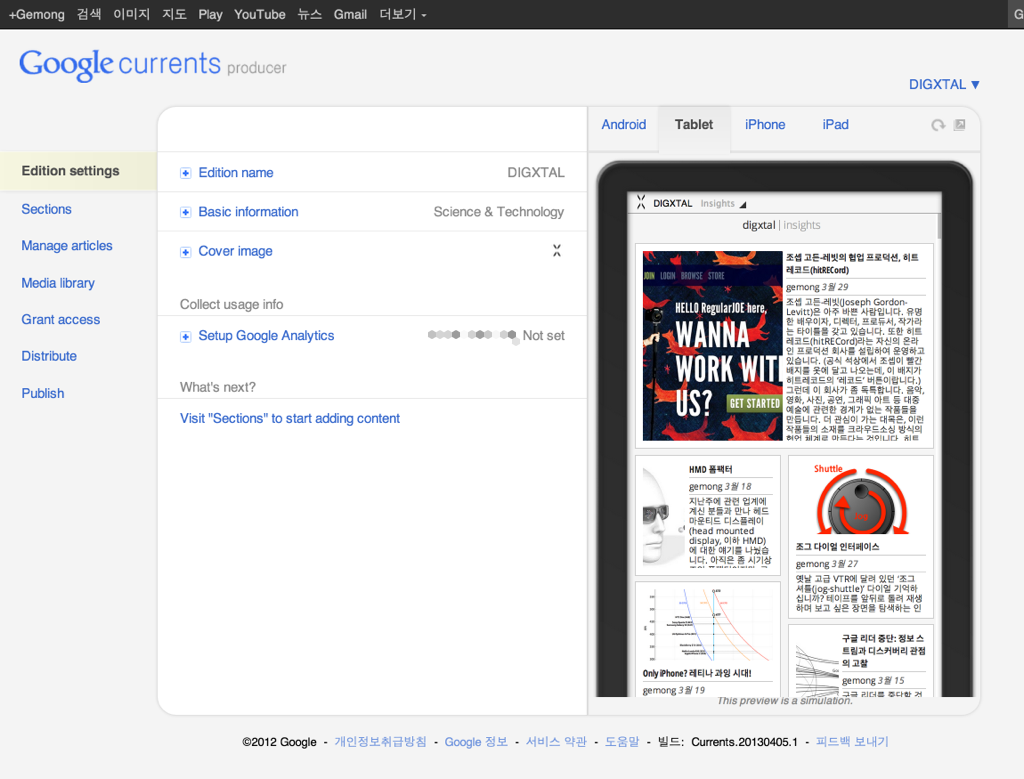Open the 더보기 menu in top bar
The image size is (1024, 779).
click(x=403, y=15)
